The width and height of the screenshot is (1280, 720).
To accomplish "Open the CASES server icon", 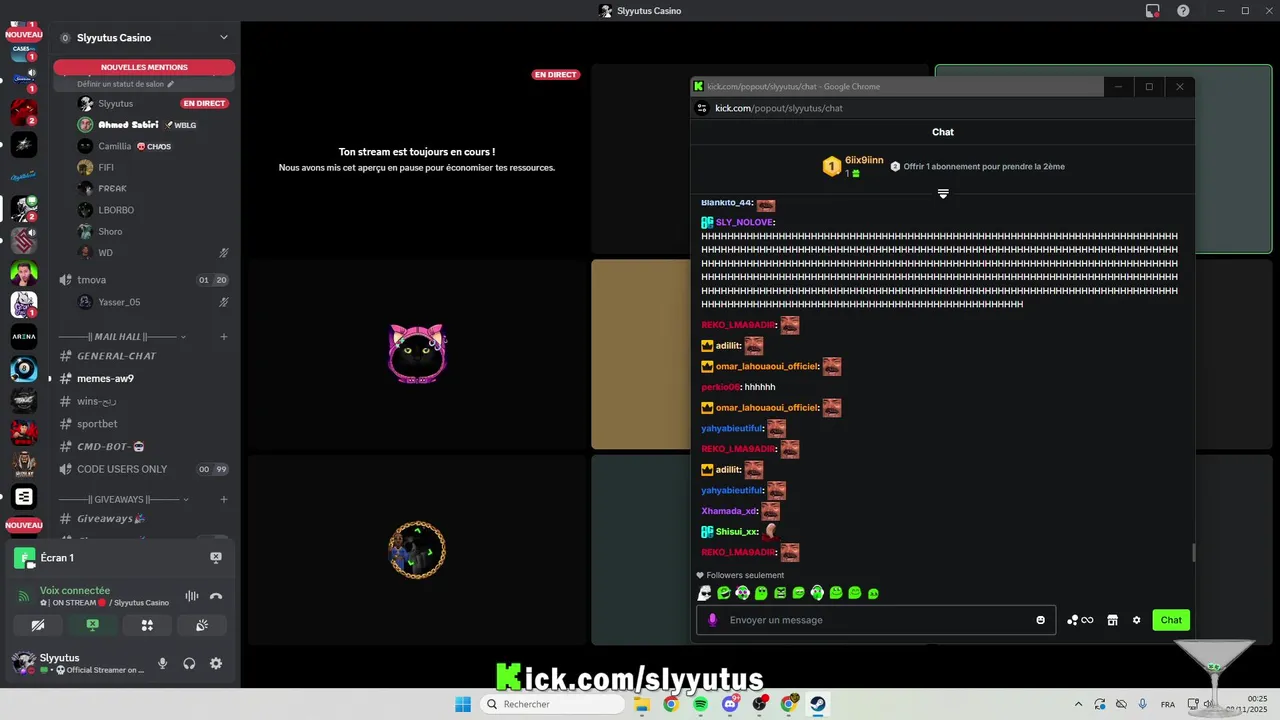I will pyautogui.click(x=22, y=52).
